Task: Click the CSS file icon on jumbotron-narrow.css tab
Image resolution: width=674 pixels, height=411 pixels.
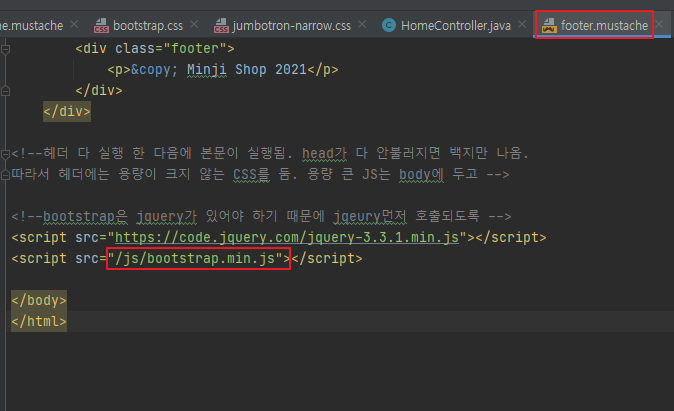Action: click(x=221, y=26)
